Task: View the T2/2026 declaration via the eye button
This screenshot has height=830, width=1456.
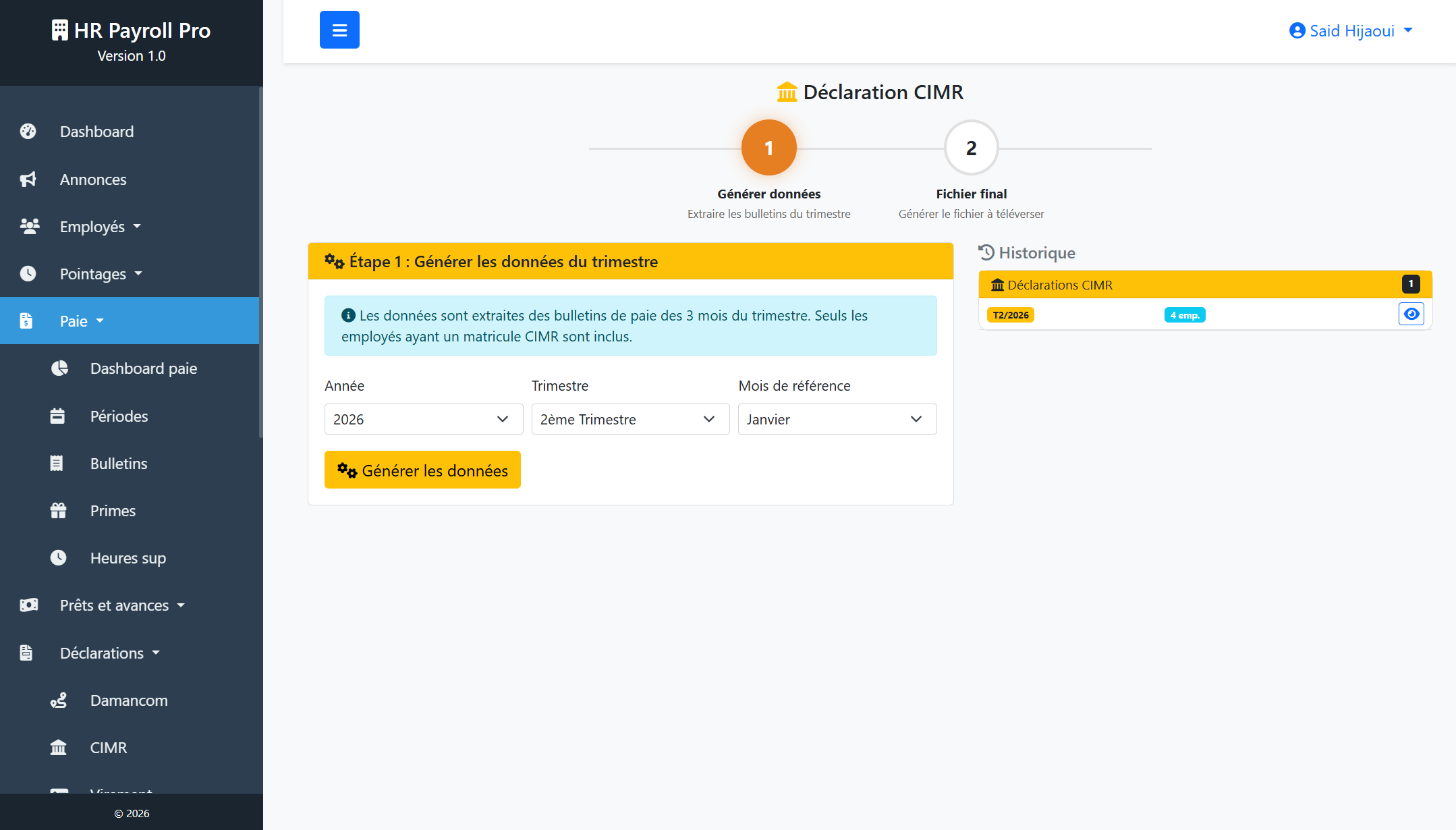Action: coord(1411,314)
